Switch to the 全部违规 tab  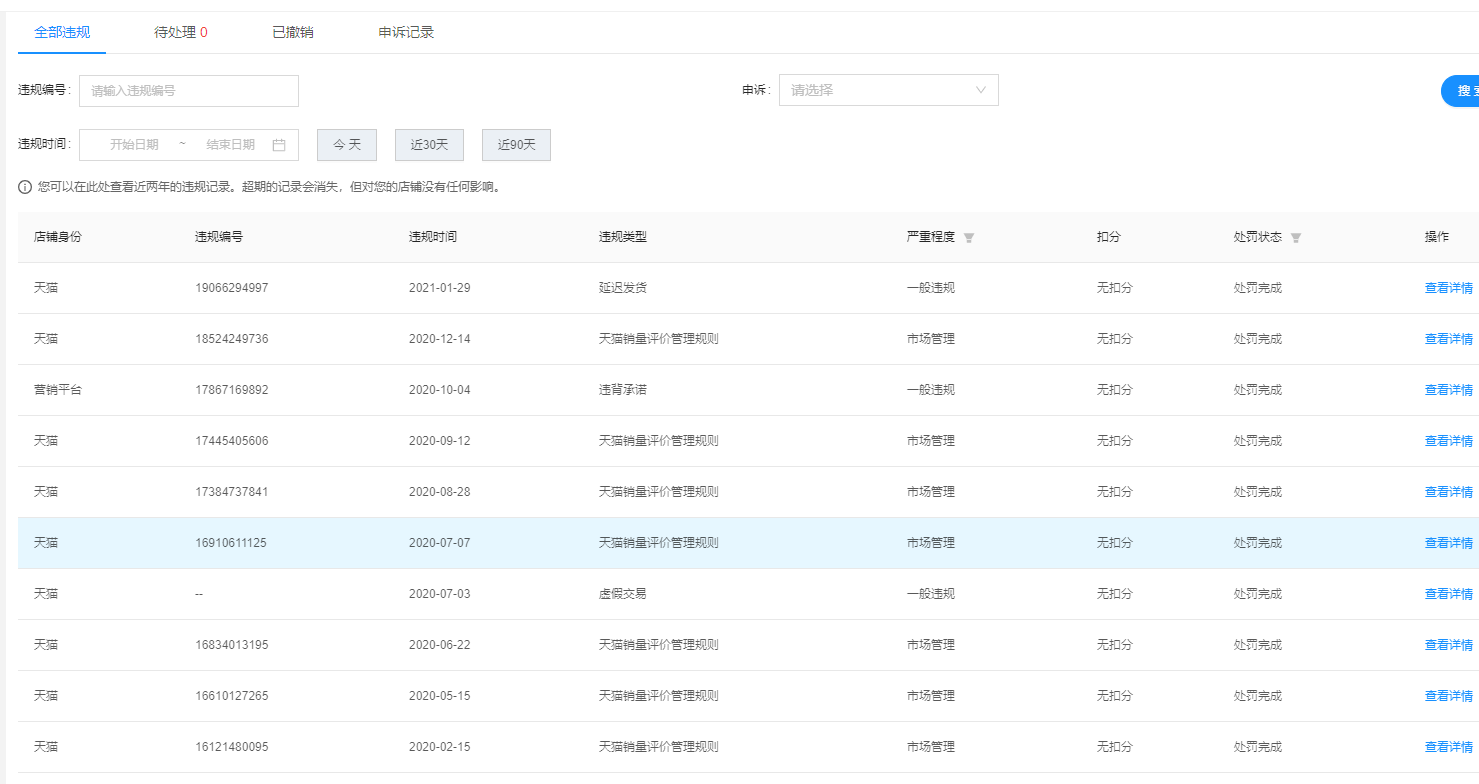tap(62, 32)
